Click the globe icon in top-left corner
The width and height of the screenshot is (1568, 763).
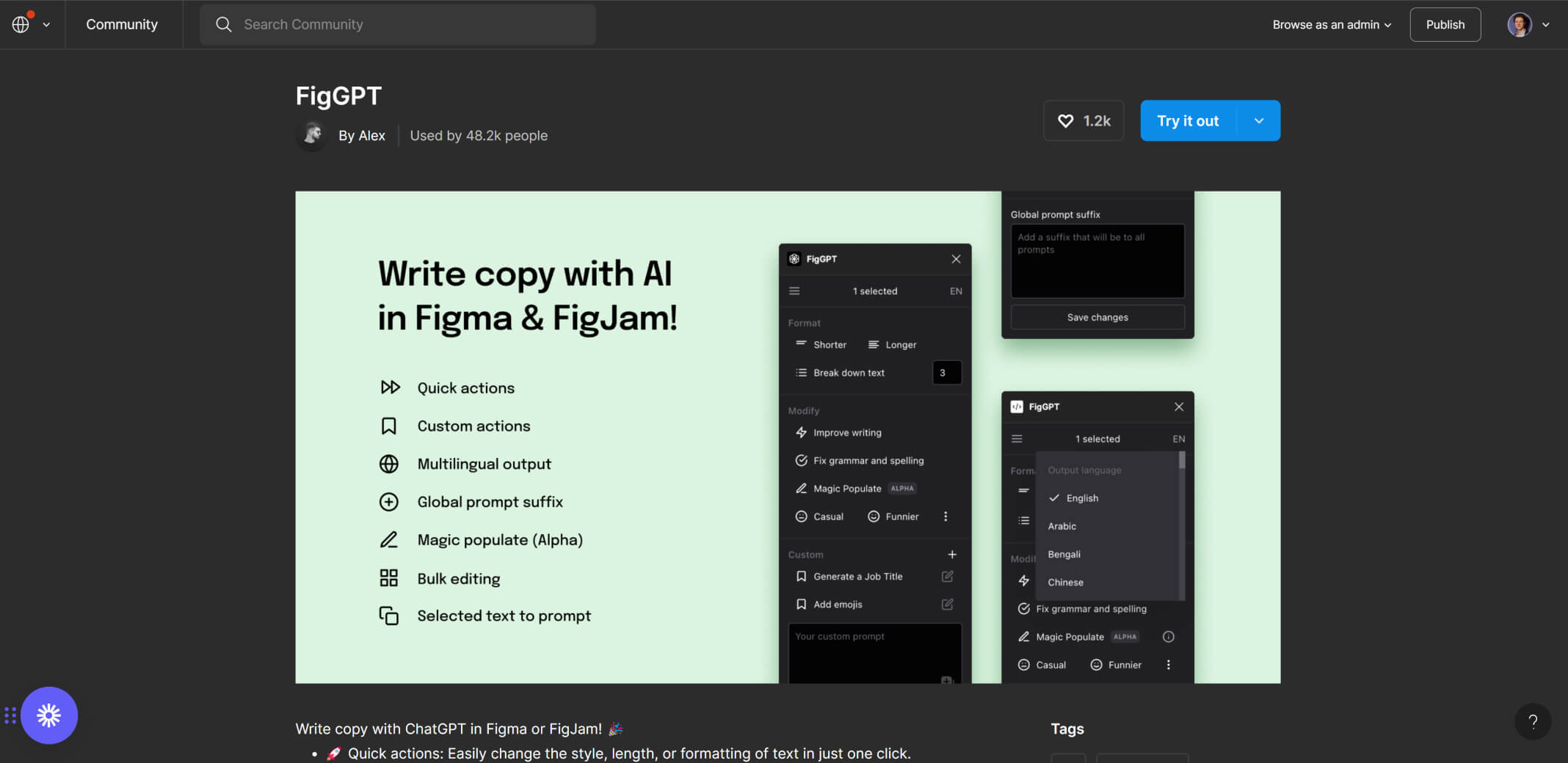coord(21,24)
